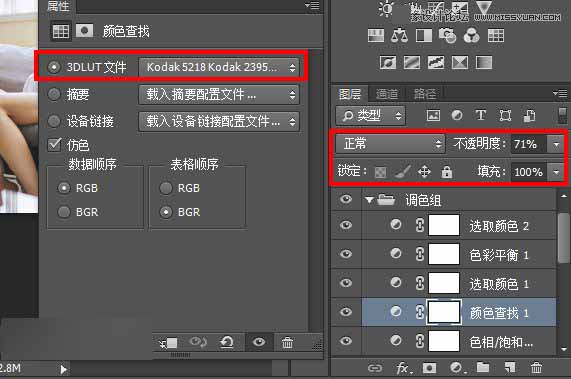Image resolution: width=571 pixels, height=379 pixels.
Task: Select the 摘要 radio button
Action: pos(54,94)
